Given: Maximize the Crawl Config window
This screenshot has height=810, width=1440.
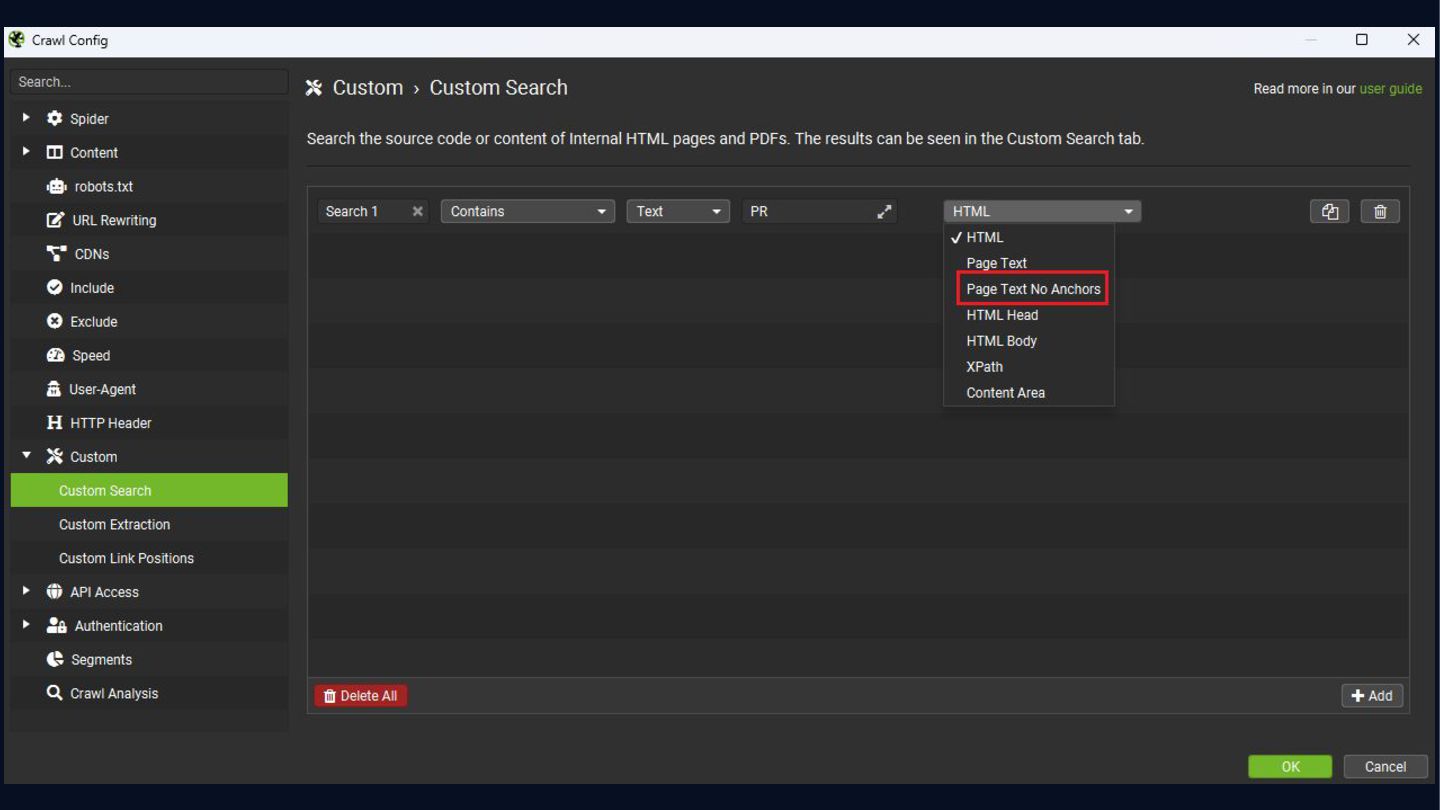Looking at the screenshot, I should [x=1361, y=40].
